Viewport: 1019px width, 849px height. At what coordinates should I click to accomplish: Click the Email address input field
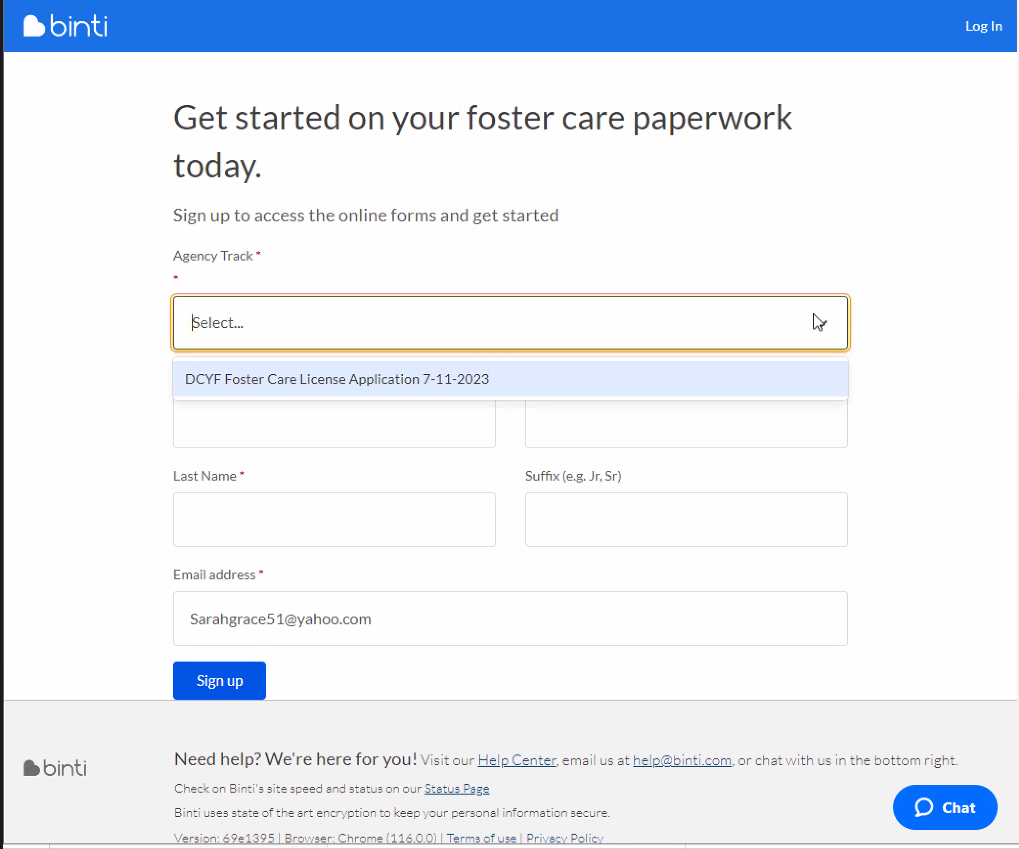(510, 619)
